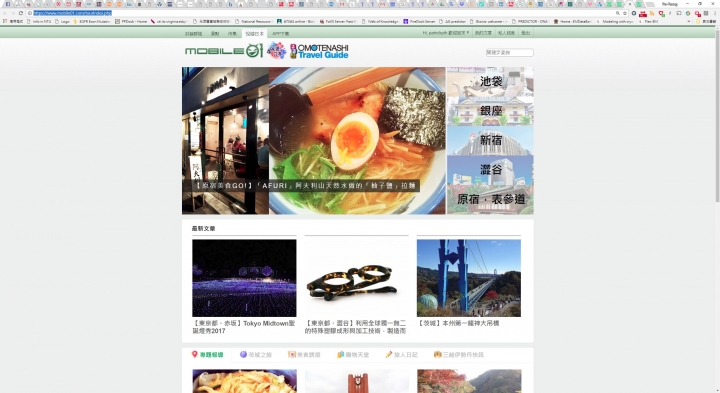Open the bookmarks overflow chevron
Screen dimensions: 720x393
(x=688, y=21)
